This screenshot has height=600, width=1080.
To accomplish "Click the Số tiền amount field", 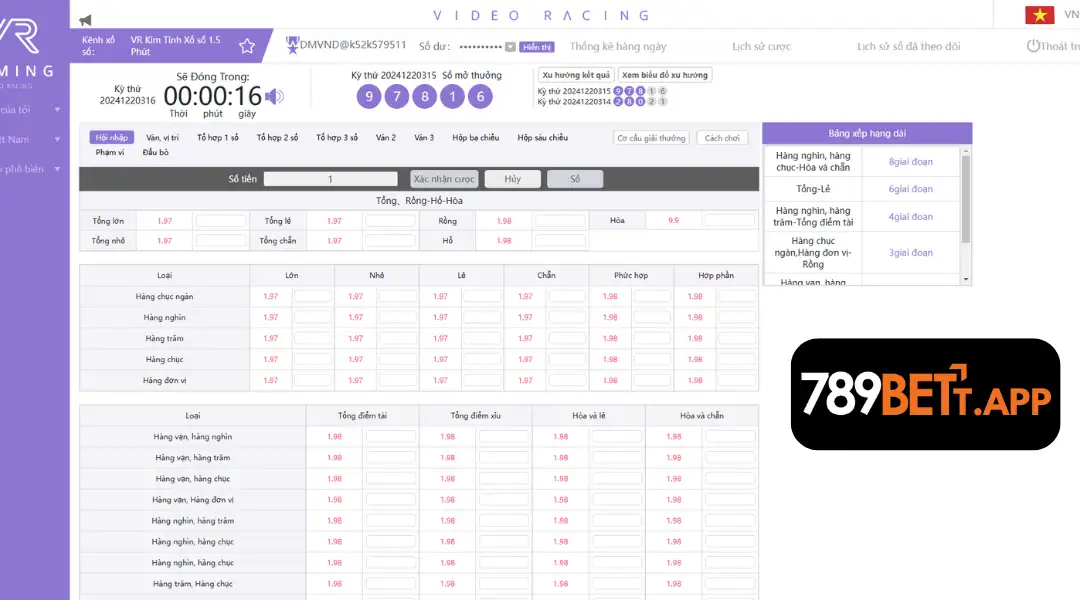I will [x=331, y=179].
